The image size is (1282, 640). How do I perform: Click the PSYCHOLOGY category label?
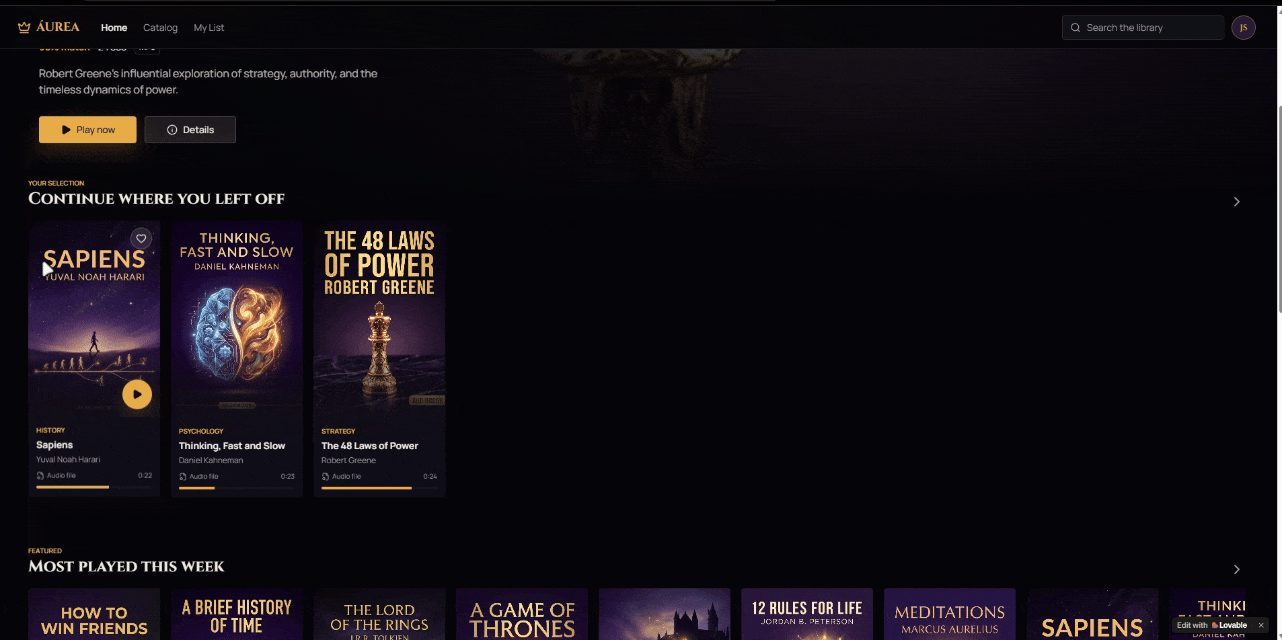tap(201, 431)
